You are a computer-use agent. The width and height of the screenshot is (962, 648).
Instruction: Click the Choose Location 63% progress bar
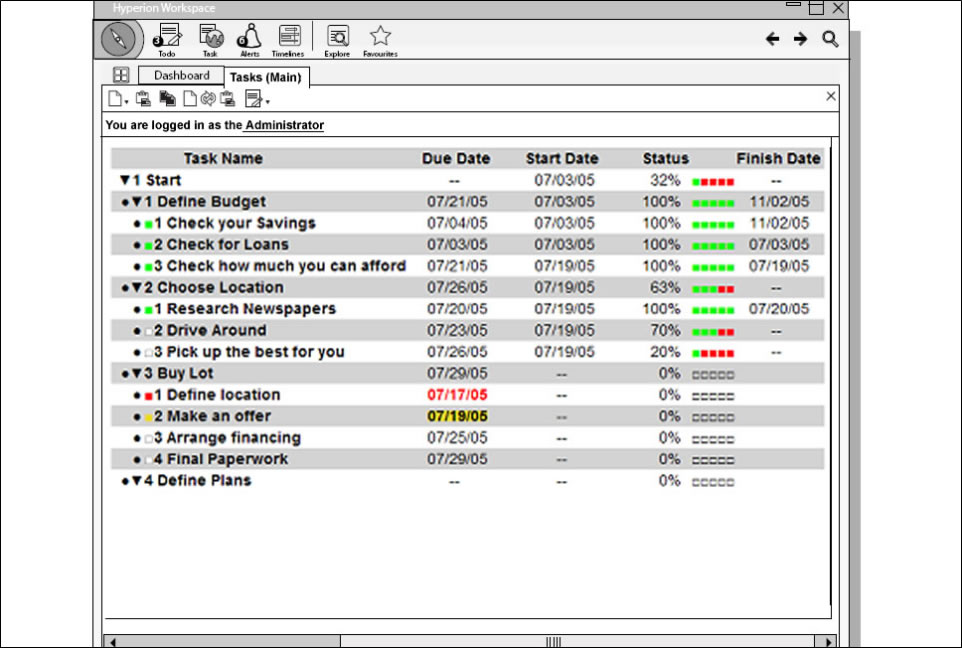point(713,289)
